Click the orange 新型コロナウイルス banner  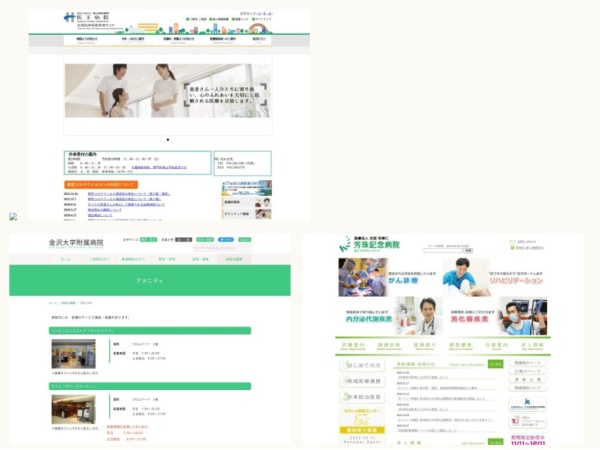point(101,184)
